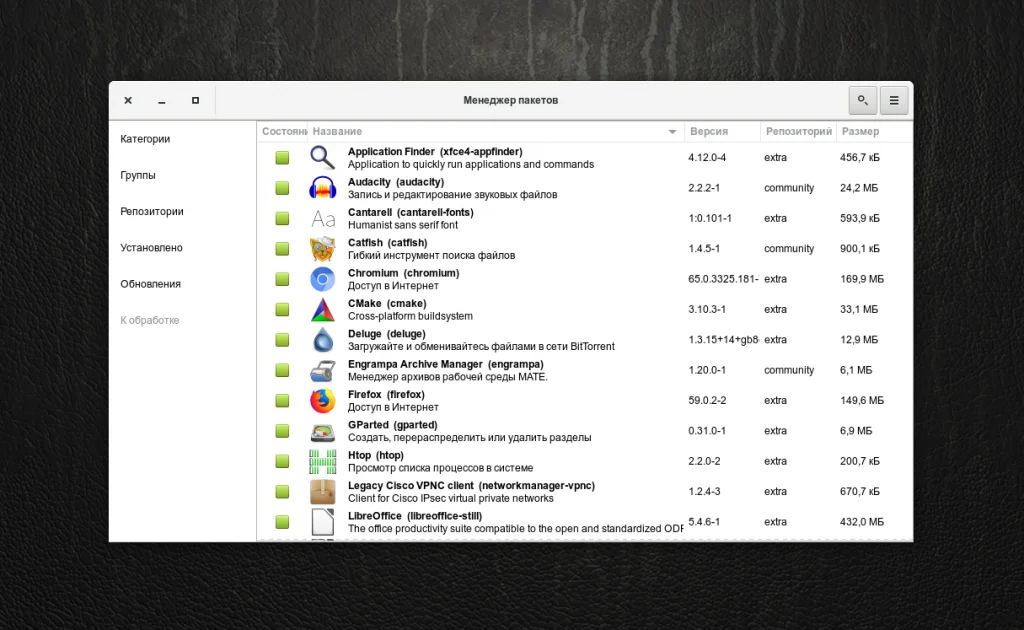Switch to Обновления section
The image size is (1024, 630).
click(x=150, y=284)
